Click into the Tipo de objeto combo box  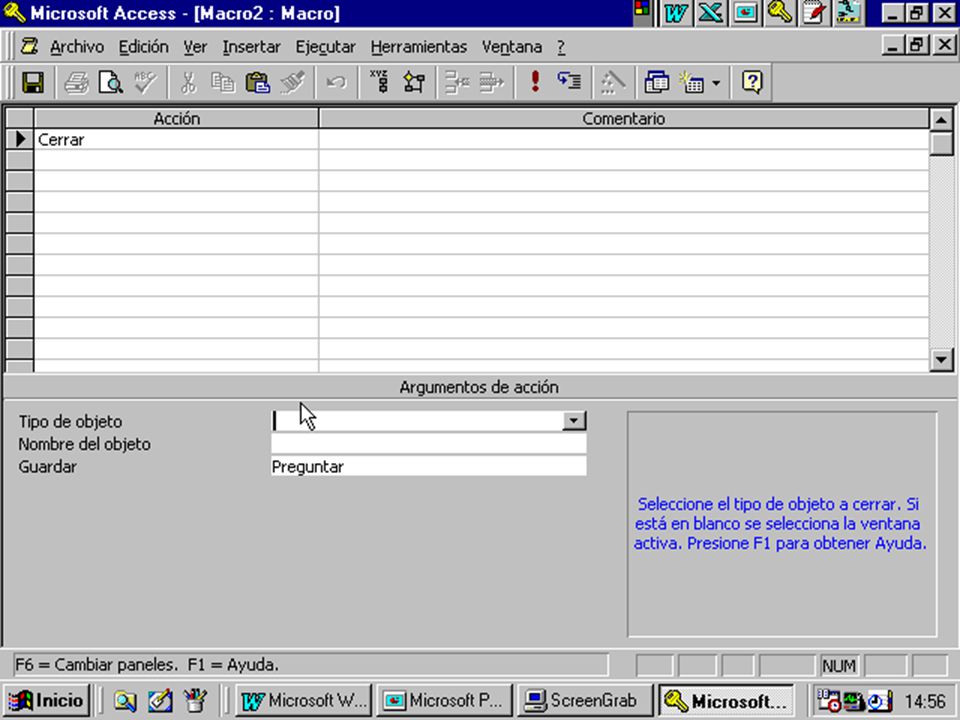tap(417, 421)
